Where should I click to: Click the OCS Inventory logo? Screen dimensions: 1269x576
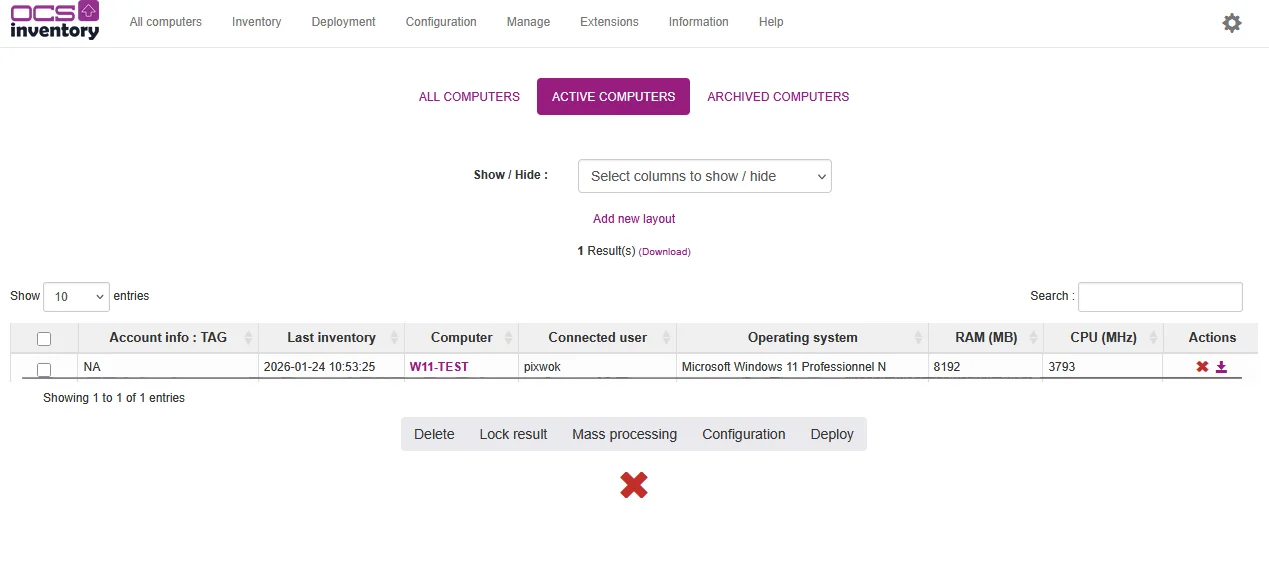pos(55,21)
